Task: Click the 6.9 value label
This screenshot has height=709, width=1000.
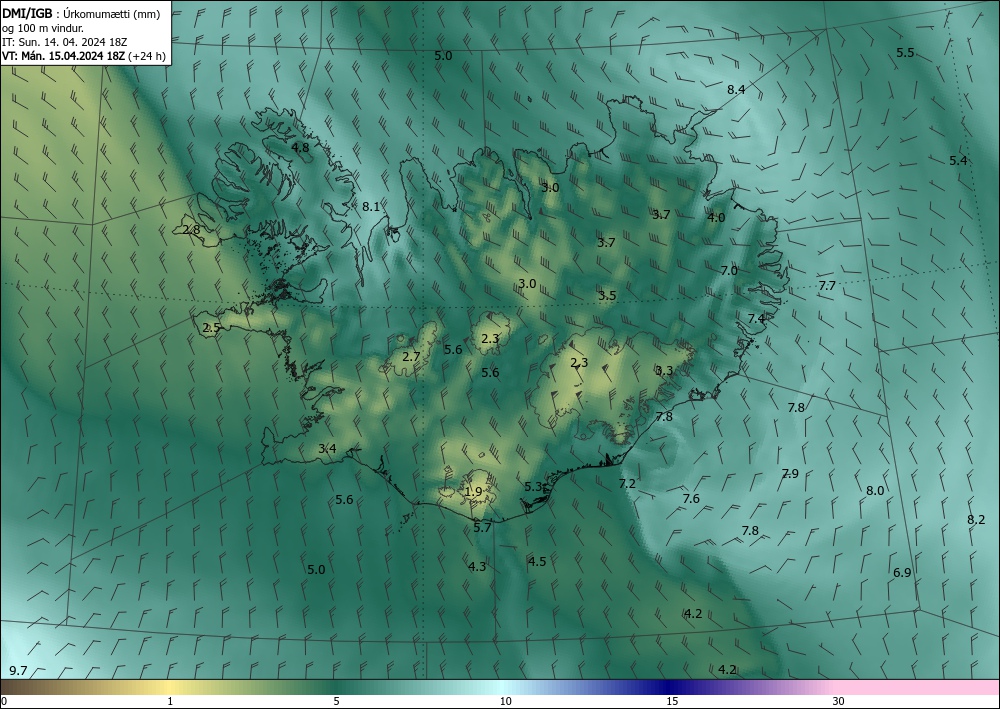Action: 902,573
